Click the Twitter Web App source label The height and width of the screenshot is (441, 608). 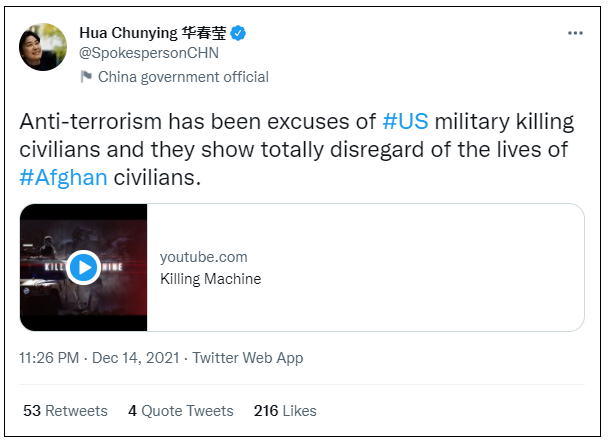point(247,358)
